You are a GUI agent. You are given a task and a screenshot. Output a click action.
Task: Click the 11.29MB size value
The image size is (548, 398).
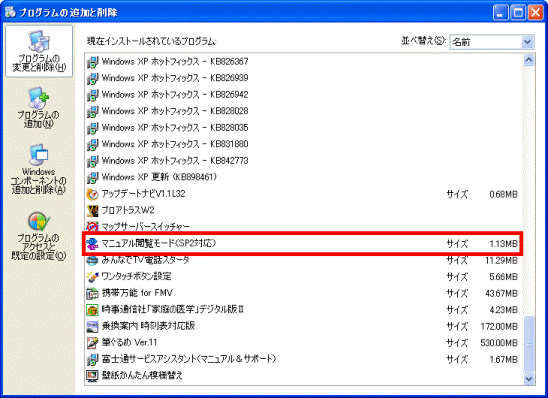(501, 261)
